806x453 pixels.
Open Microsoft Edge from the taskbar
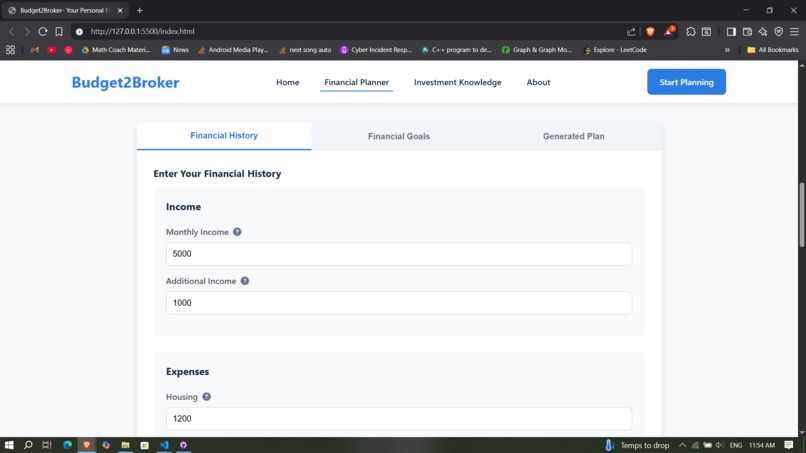(x=67, y=445)
